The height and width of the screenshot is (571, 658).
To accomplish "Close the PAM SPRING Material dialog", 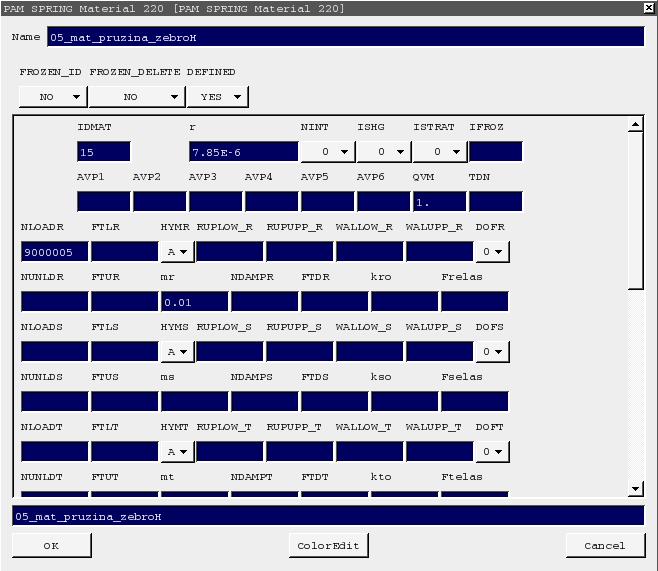I will coord(649,8).
